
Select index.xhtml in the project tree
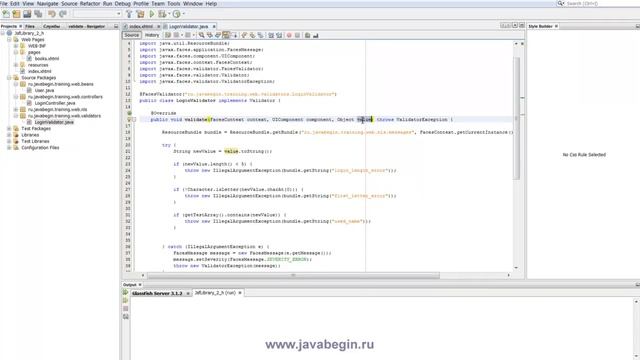[x=40, y=71]
